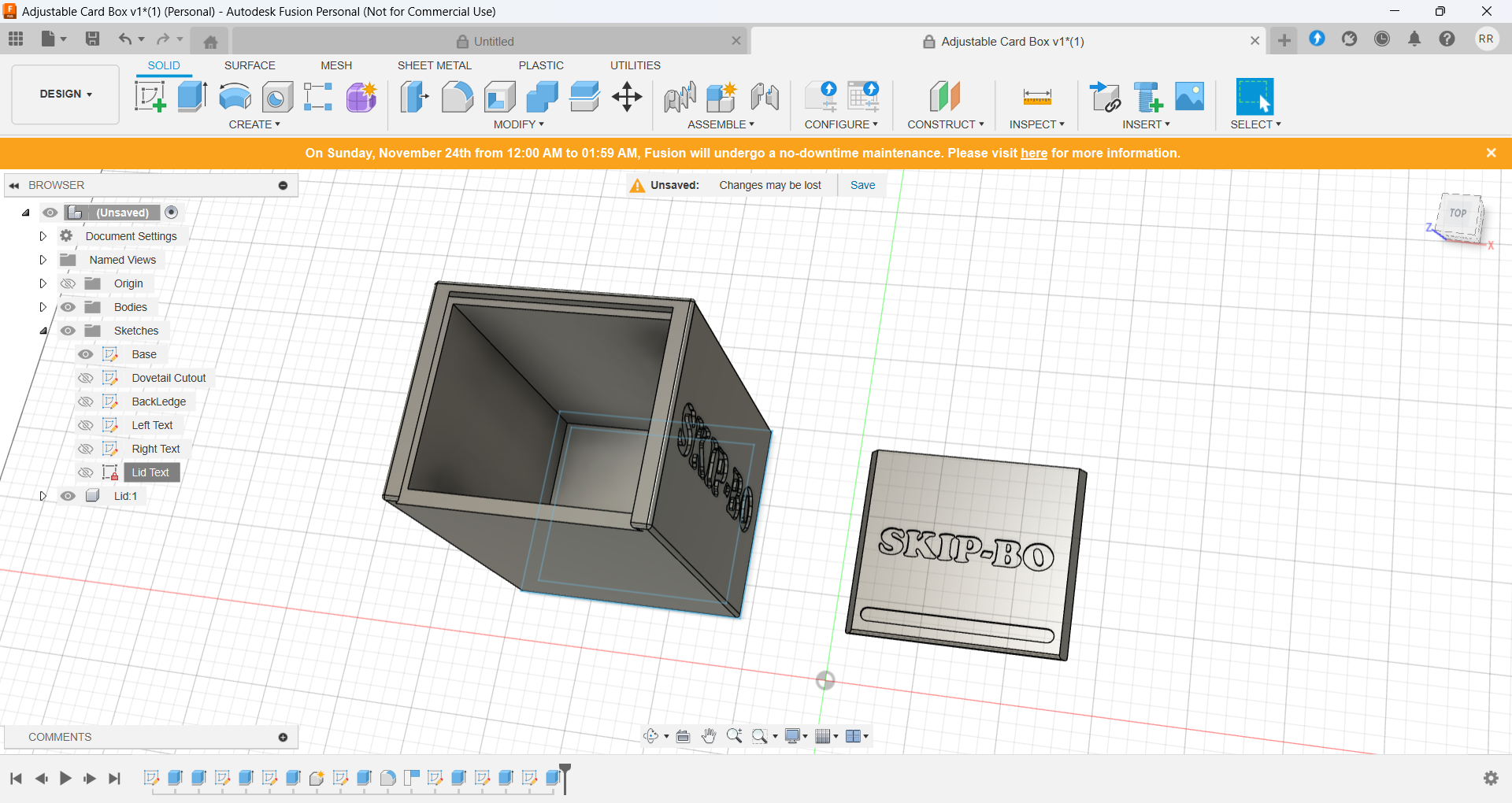Viewport: 1512px width, 803px height.
Task: Open the DESIGN workspace dropdown
Action: click(65, 94)
